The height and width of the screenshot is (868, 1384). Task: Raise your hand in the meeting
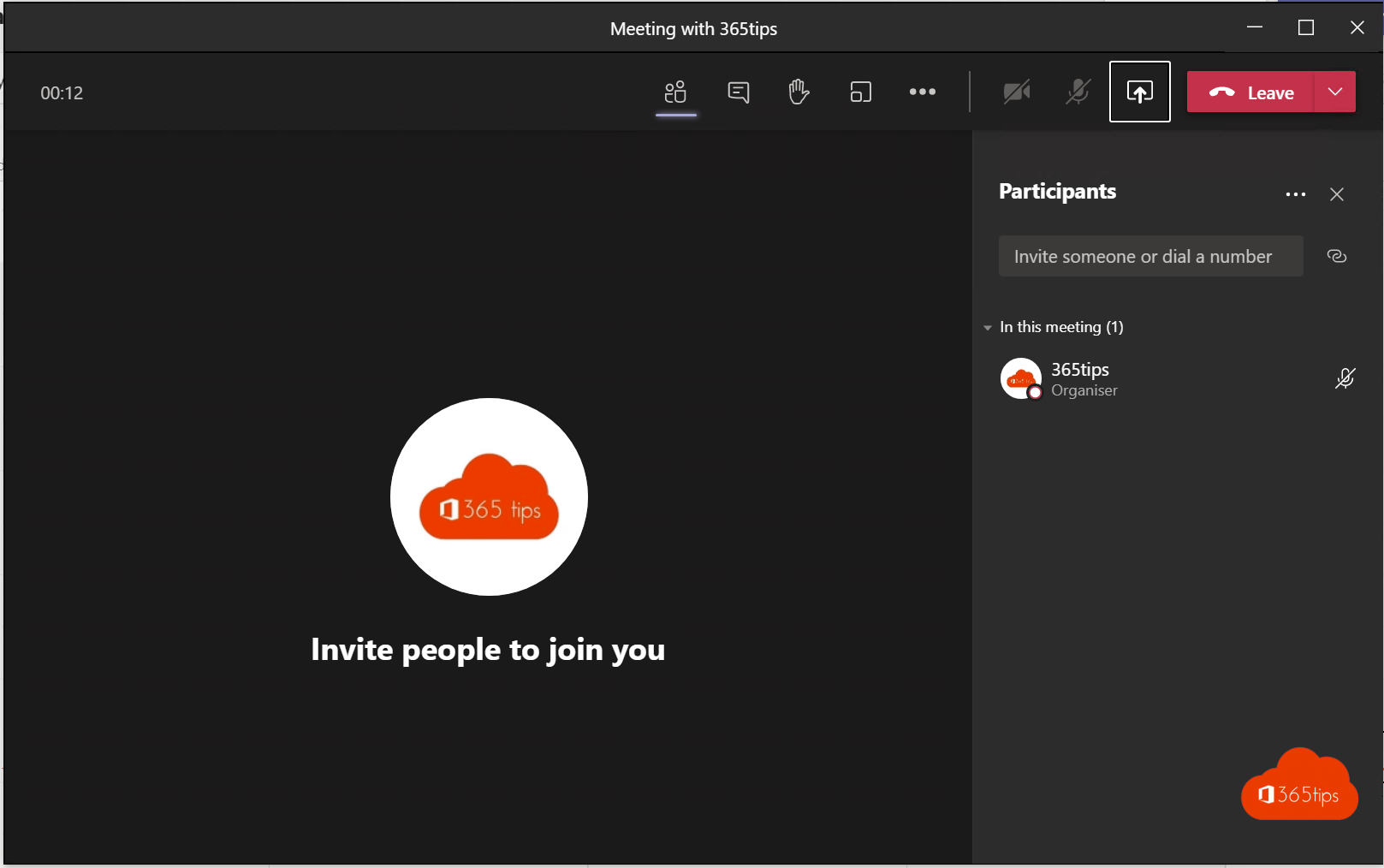point(799,92)
